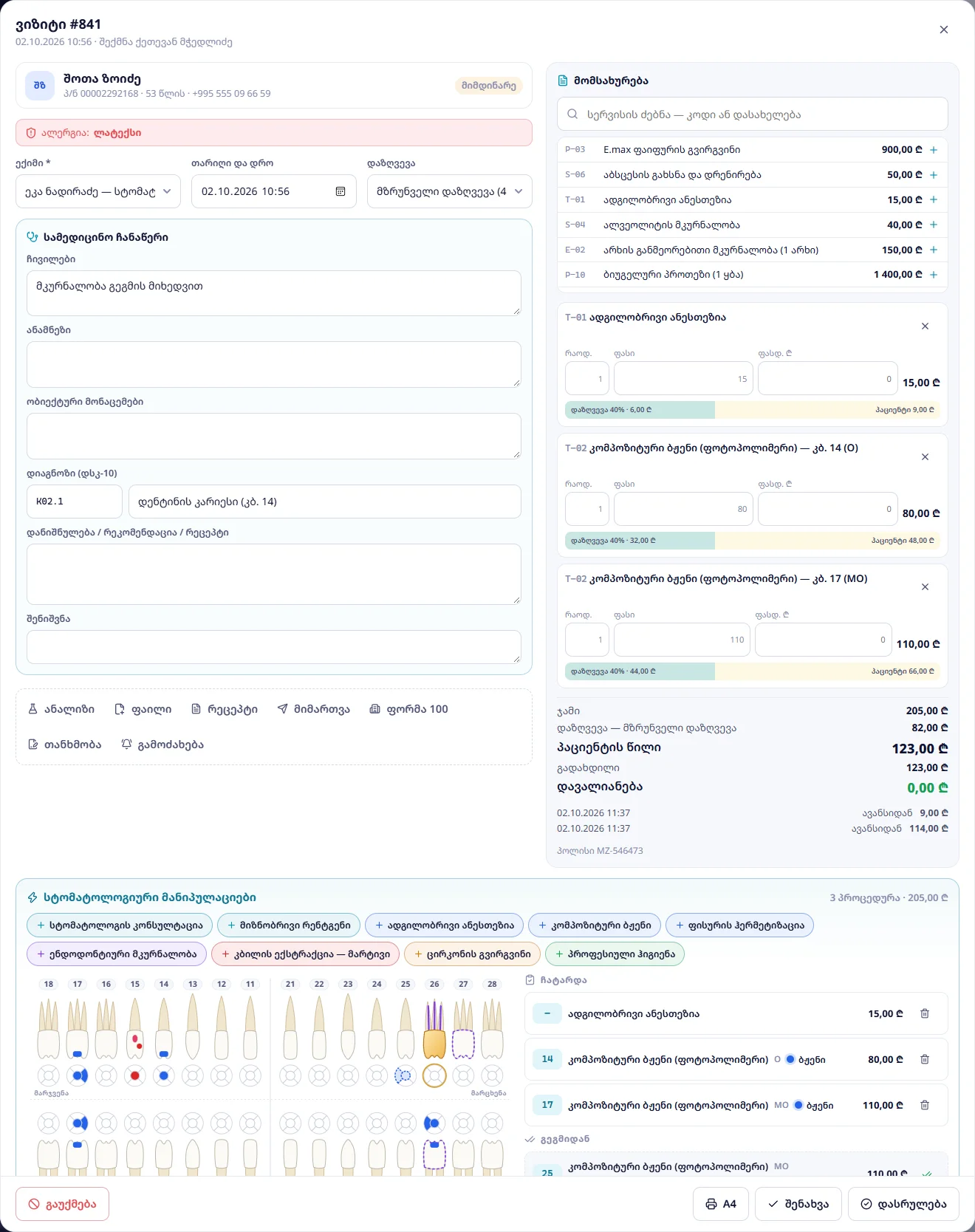Delete tooth 17 composite filling entry
This screenshot has height=1232, width=975.
tap(925, 1105)
